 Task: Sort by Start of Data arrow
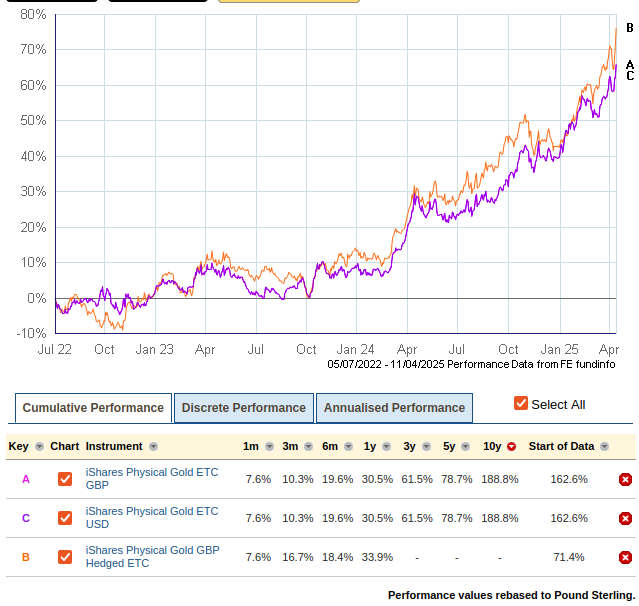(x=604, y=447)
